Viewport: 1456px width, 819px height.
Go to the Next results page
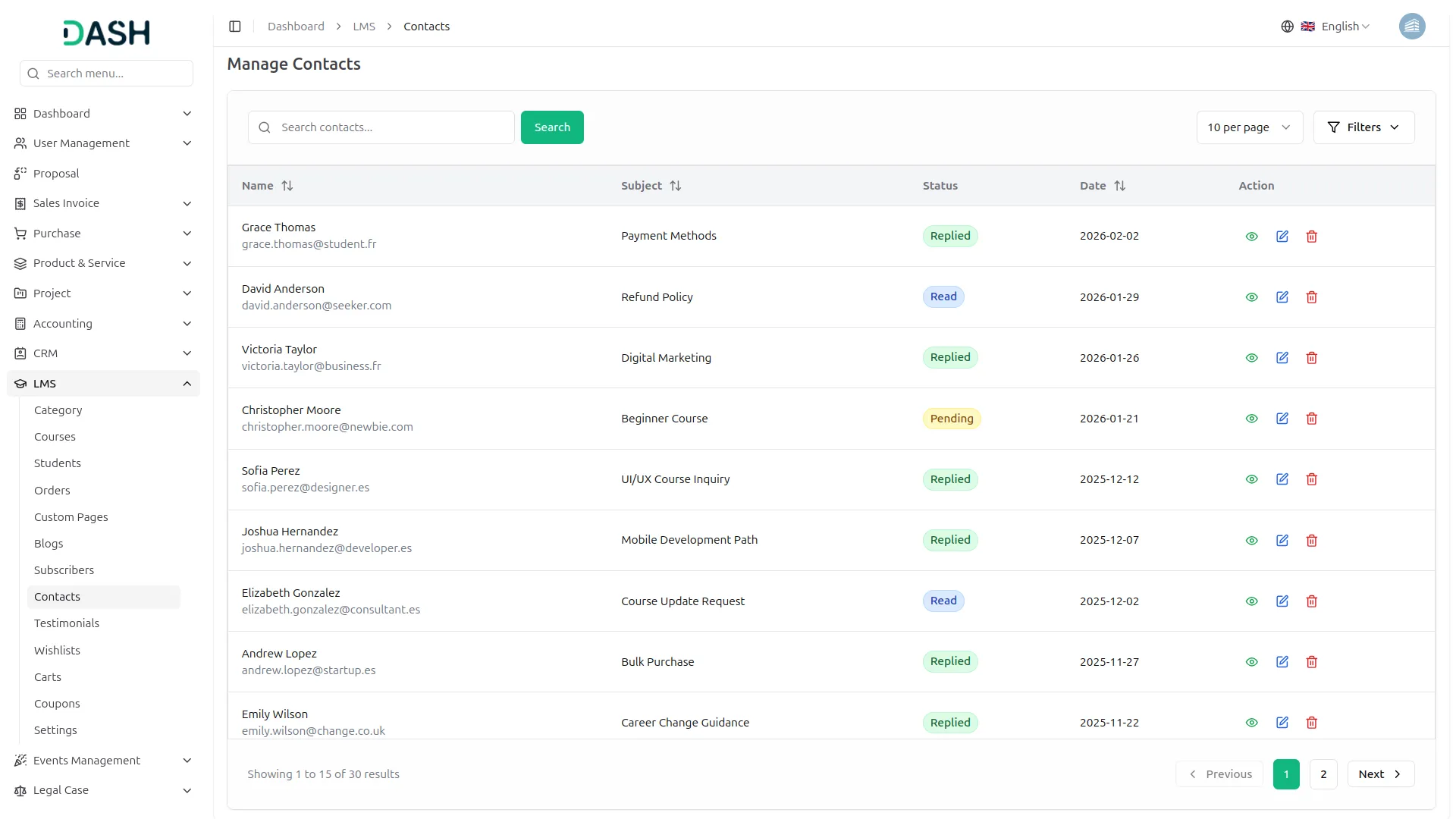(1379, 774)
